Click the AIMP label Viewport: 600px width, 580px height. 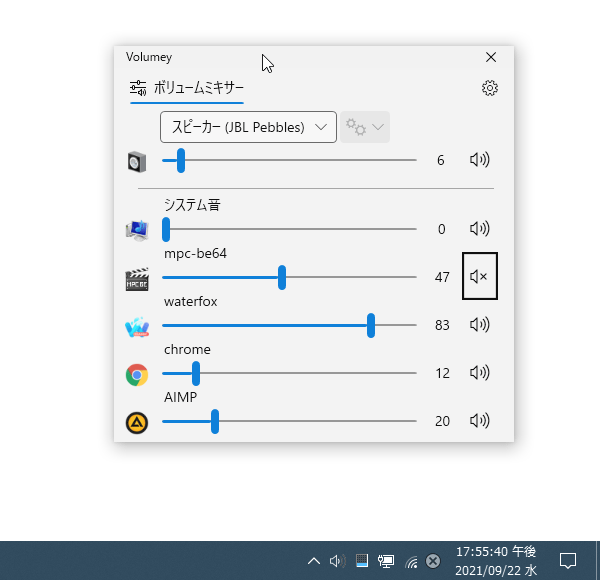coord(180,398)
